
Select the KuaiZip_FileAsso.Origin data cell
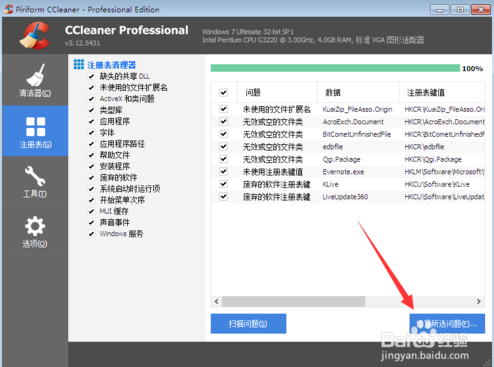coord(357,109)
